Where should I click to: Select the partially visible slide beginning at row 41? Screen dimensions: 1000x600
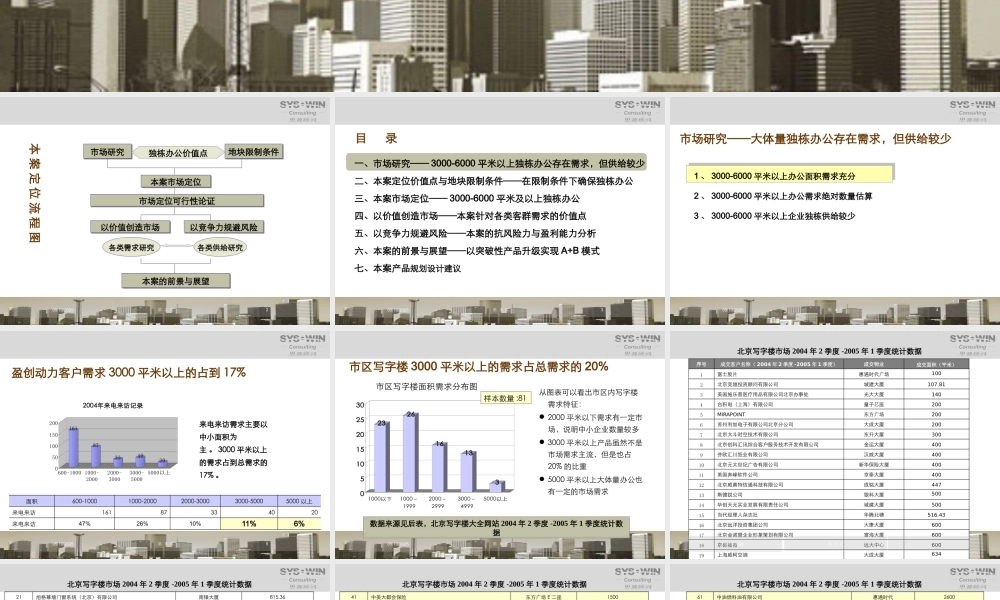click(x=500, y=581)
